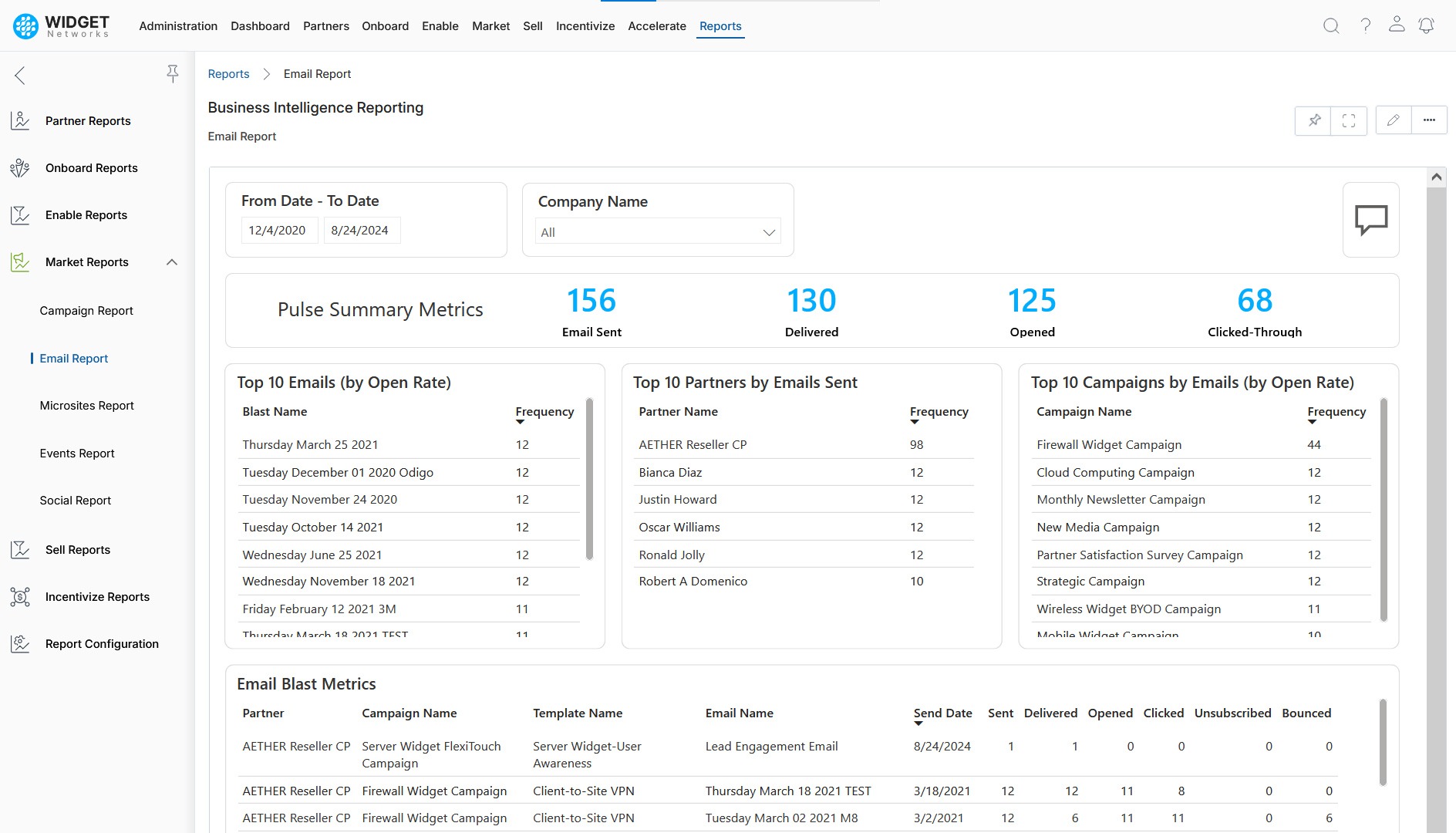
Task: Open the Incentivize menu in top navigation
Action: click(585, 26)
